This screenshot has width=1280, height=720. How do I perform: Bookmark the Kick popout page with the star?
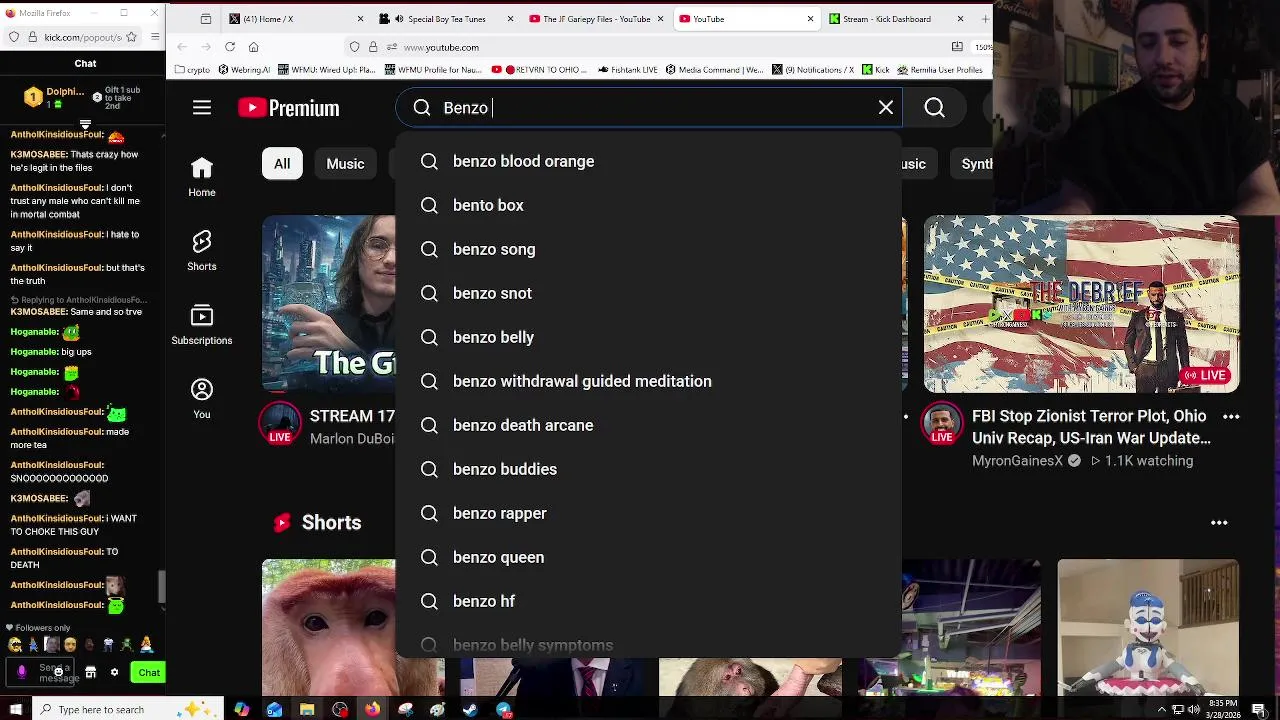click(x=132, y=37)
